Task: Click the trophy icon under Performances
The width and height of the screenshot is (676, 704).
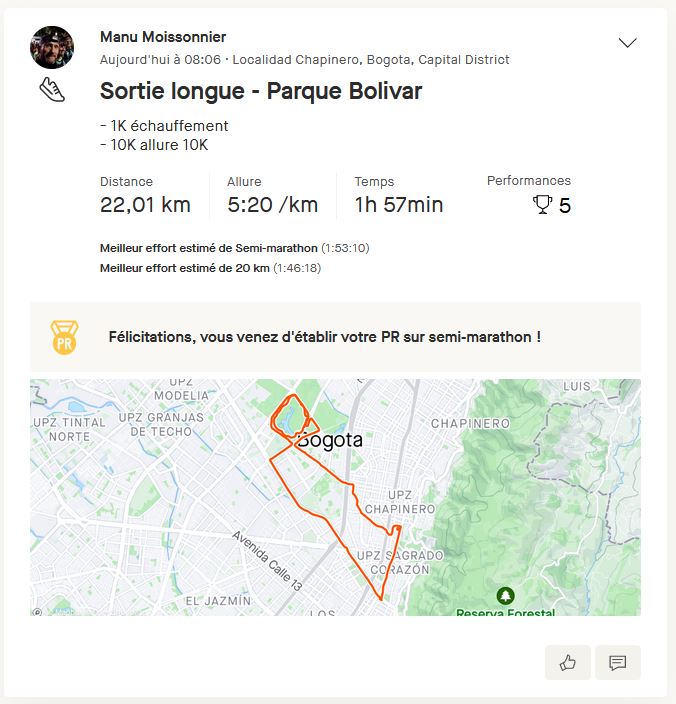Action: click(543, 205)
